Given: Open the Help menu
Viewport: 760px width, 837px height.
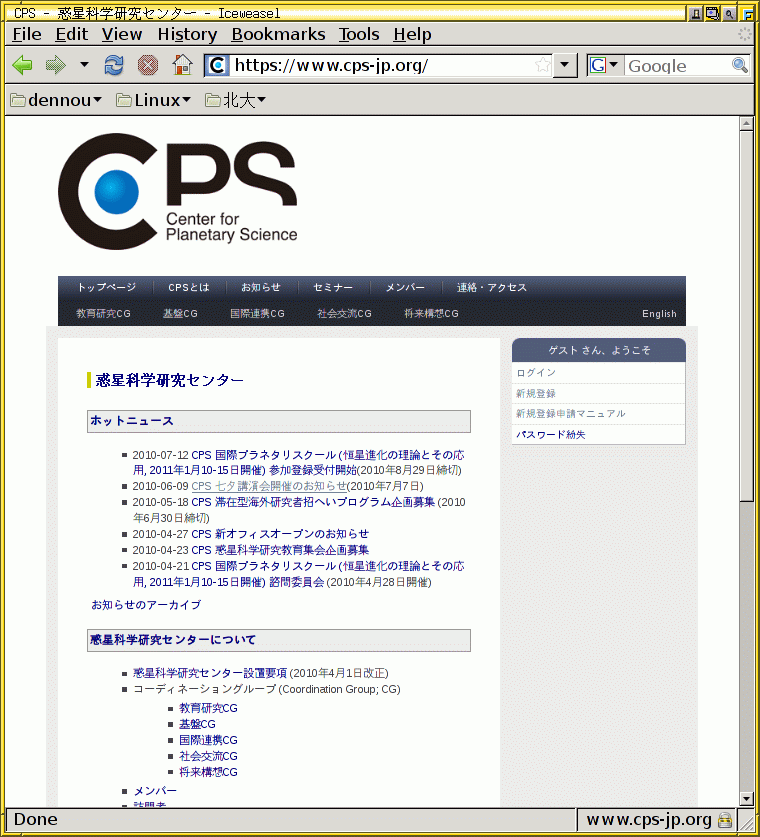Looking at the screenshot, I should [x=412, y=34].
